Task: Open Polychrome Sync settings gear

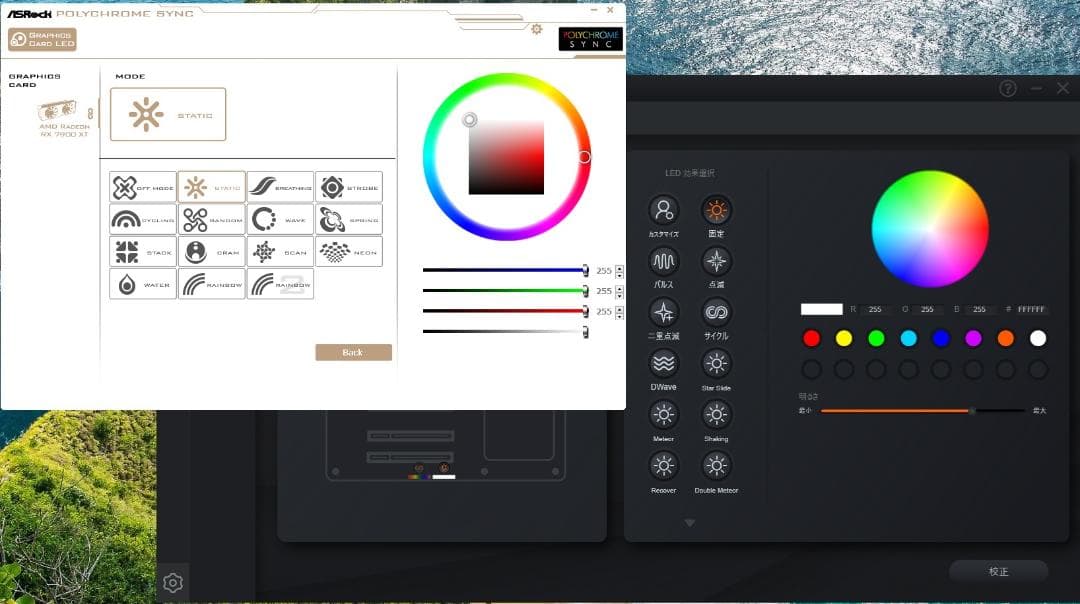Action: 537,29
